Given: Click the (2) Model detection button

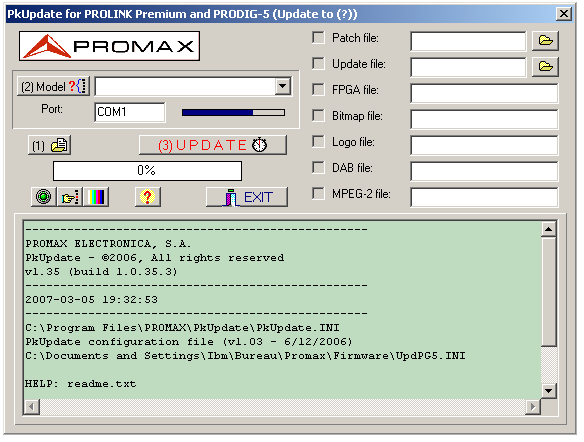Looking at the screenshot, I should coord(53,87).
